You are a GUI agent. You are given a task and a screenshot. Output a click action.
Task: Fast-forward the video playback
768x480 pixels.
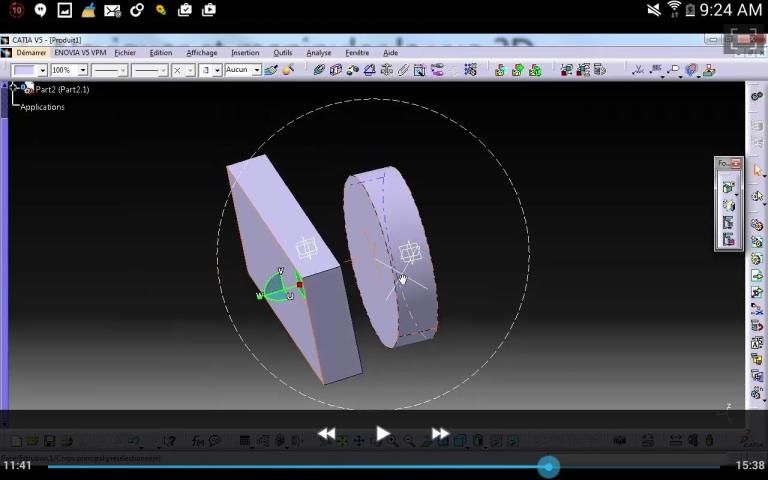pyautogui.click(x=440, y=433)
